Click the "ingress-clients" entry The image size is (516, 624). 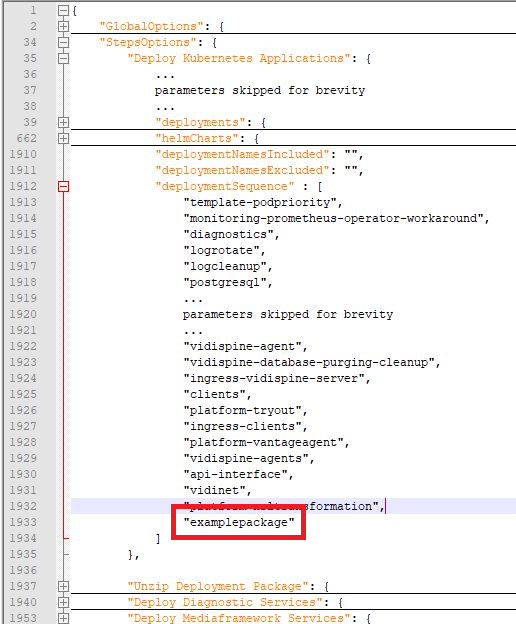(242, 426)
